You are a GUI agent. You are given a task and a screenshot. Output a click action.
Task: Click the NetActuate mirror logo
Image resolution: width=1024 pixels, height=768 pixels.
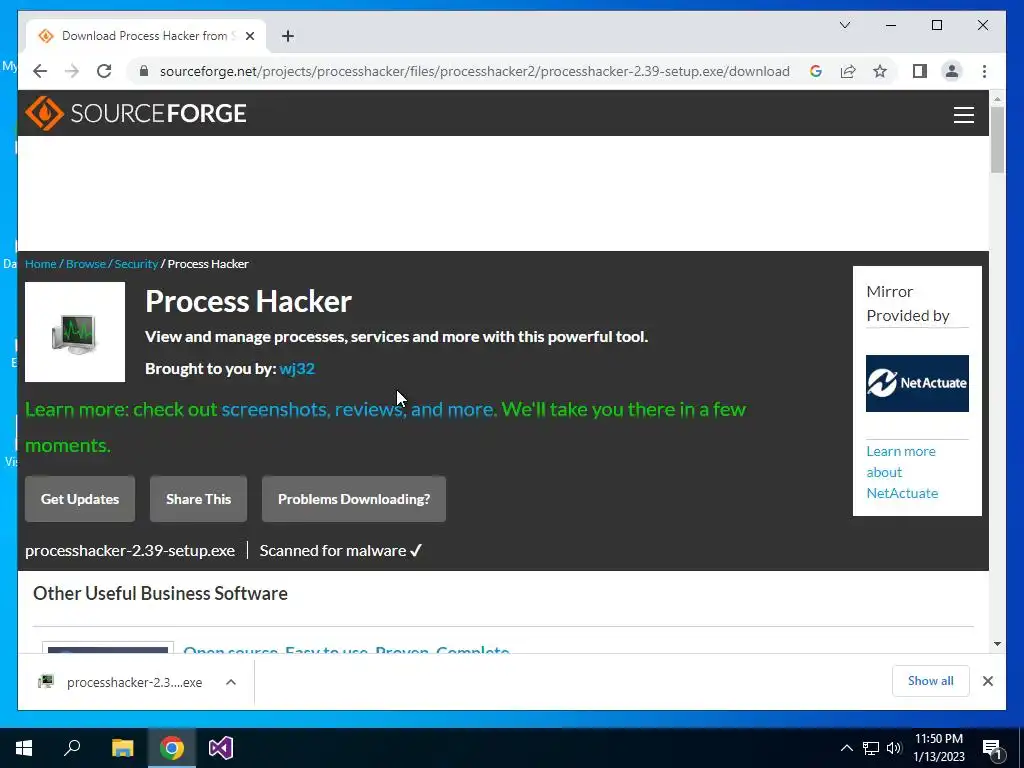(x=917, y=383)
